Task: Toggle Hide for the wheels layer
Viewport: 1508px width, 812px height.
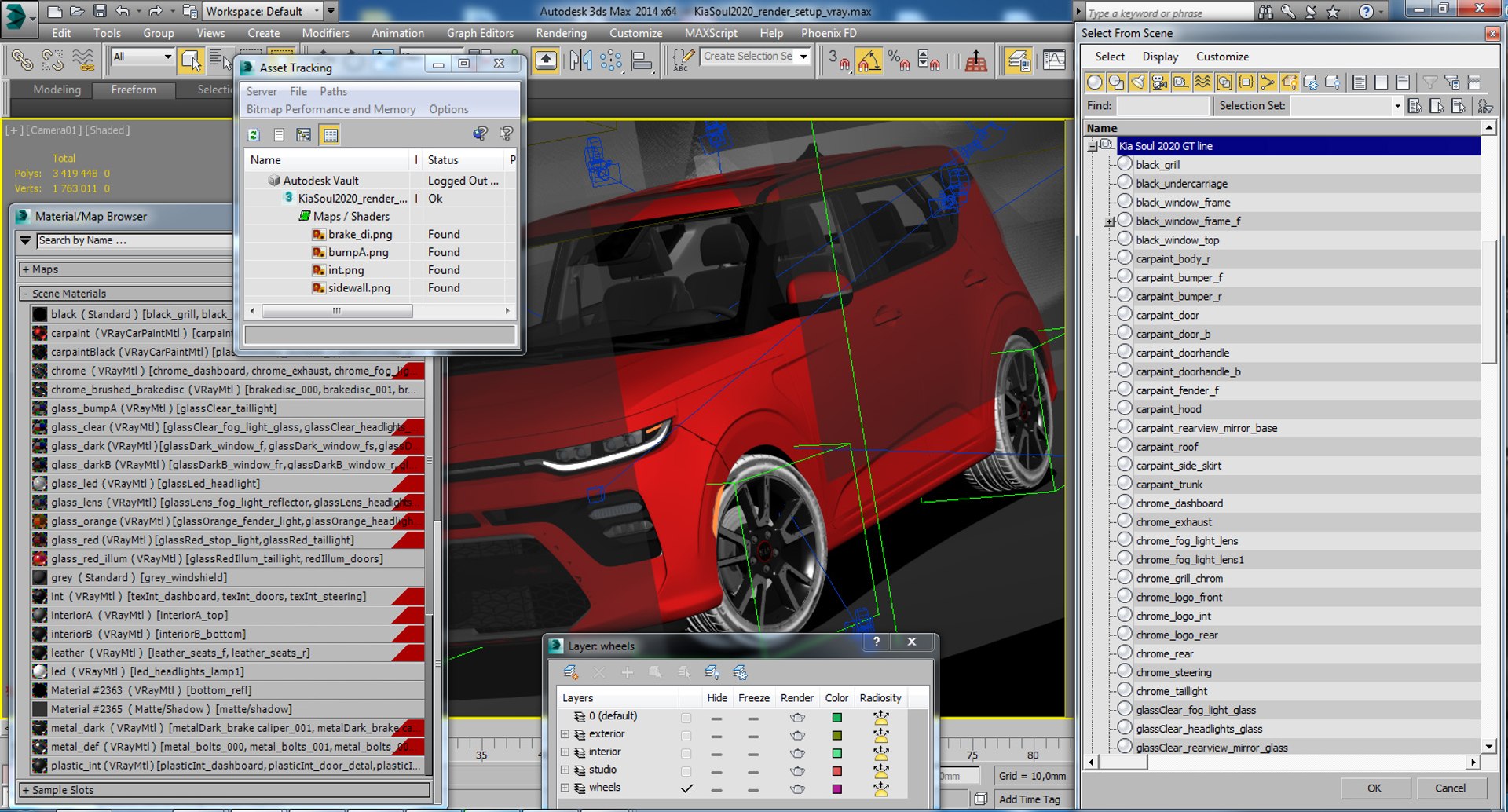Action: click(x=716, y=789)
